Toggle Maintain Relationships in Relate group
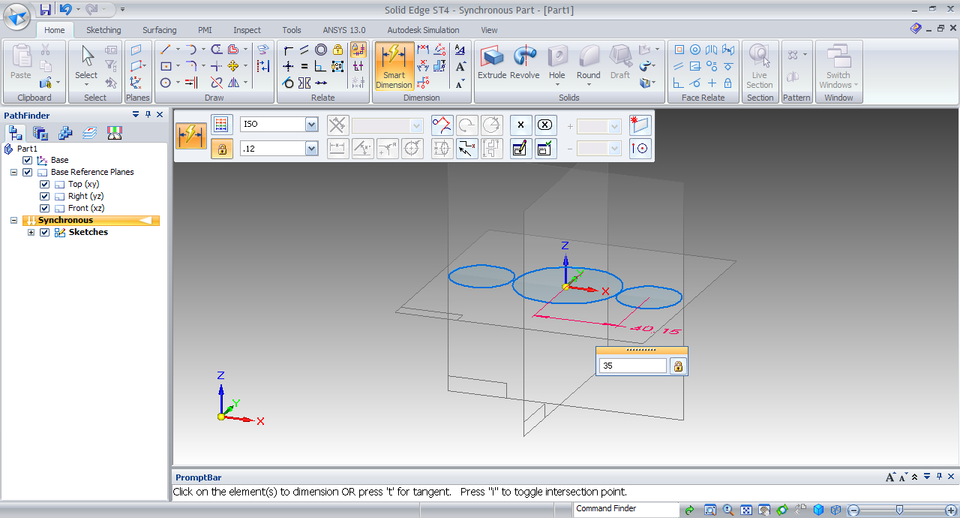This screenshot has width=960, height=518. tap(358, 50)
